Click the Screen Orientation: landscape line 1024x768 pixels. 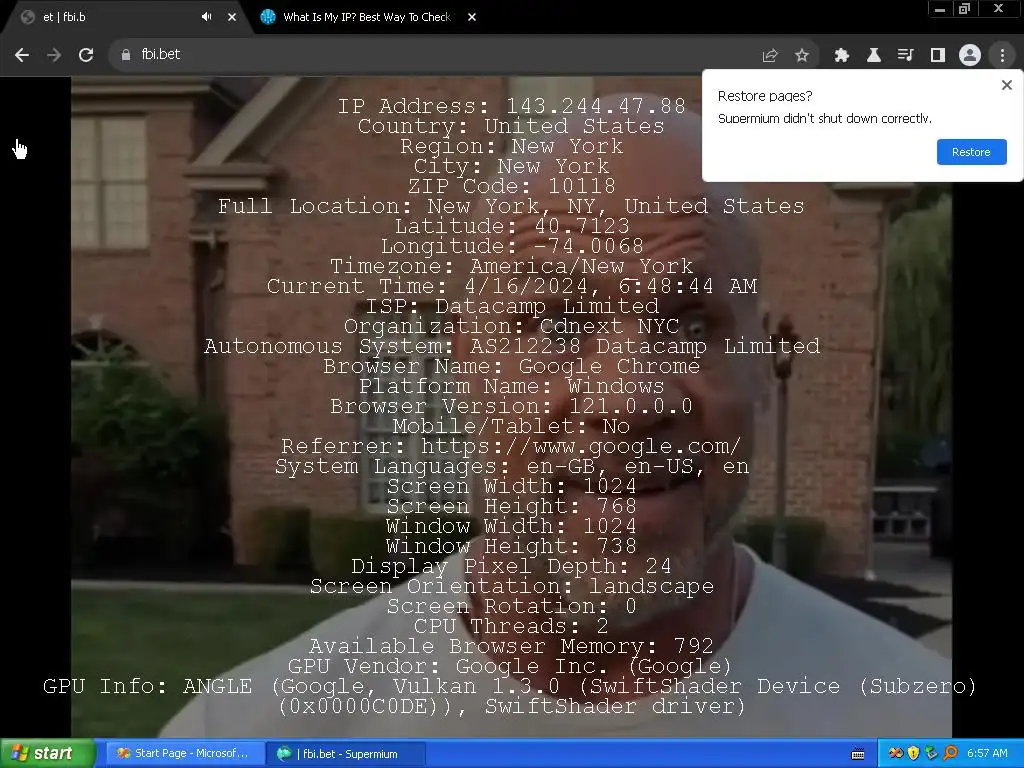tap(512, 586)
